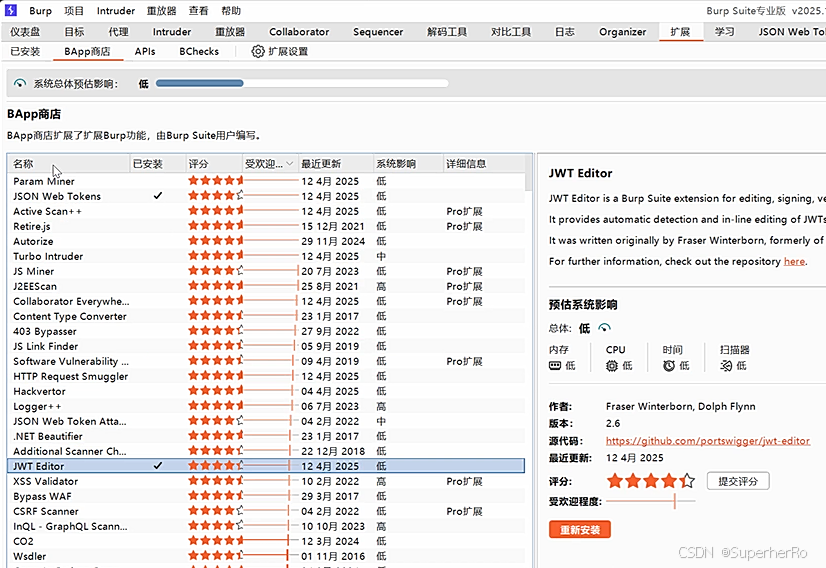
Task: Sort by the 评分 column header
Action: tap(214, 164)
